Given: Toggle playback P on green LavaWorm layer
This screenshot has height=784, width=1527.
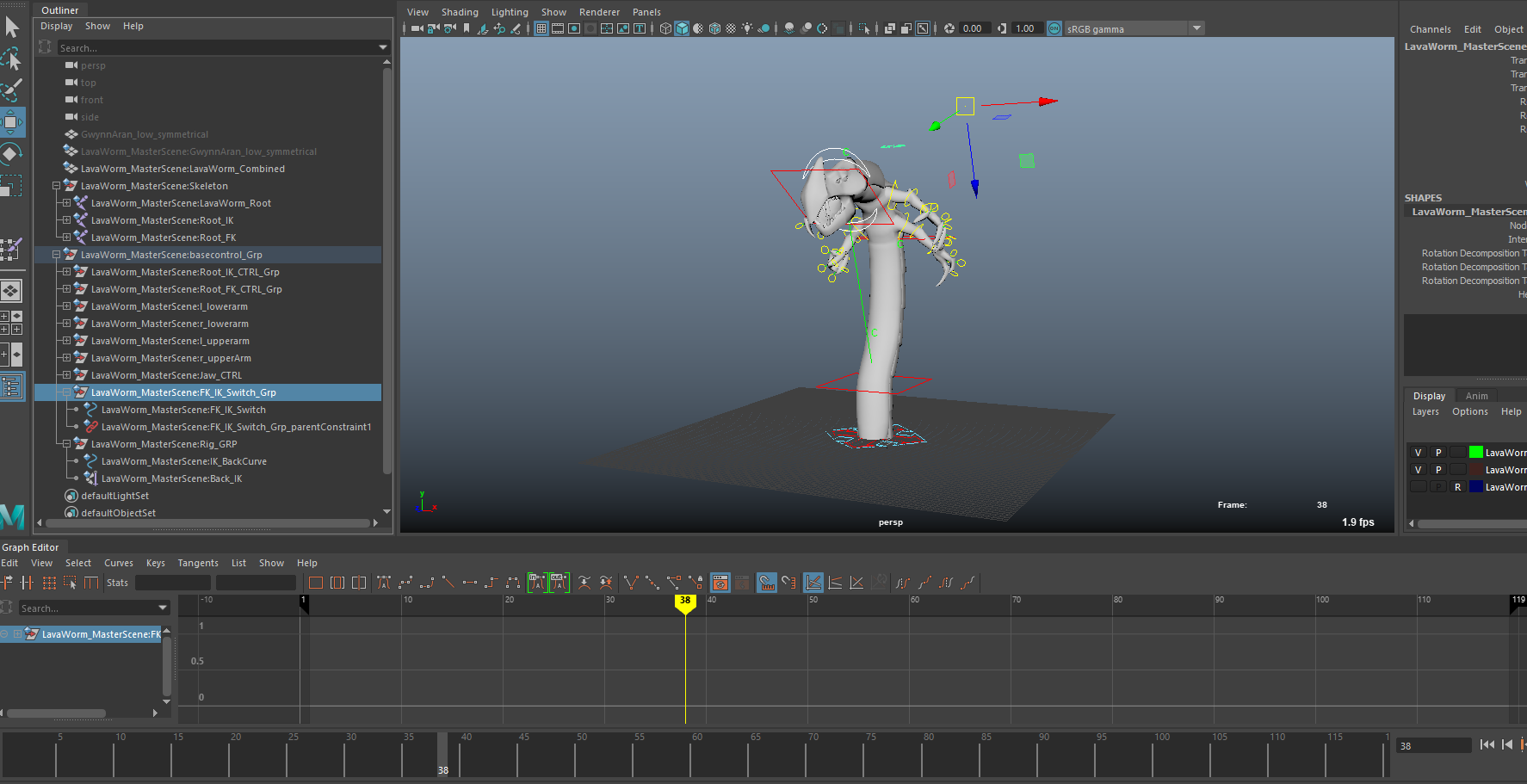Looking at the screenshot, I should (x=1438, y=453).
